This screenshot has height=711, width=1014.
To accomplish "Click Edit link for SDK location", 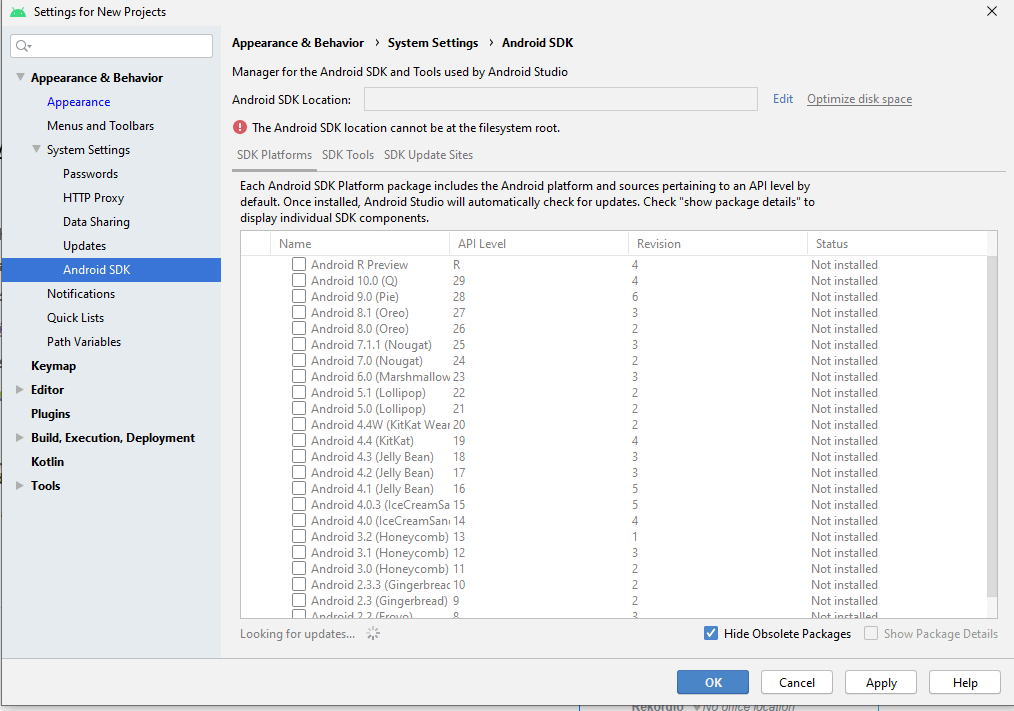I will tap(782, 98).
